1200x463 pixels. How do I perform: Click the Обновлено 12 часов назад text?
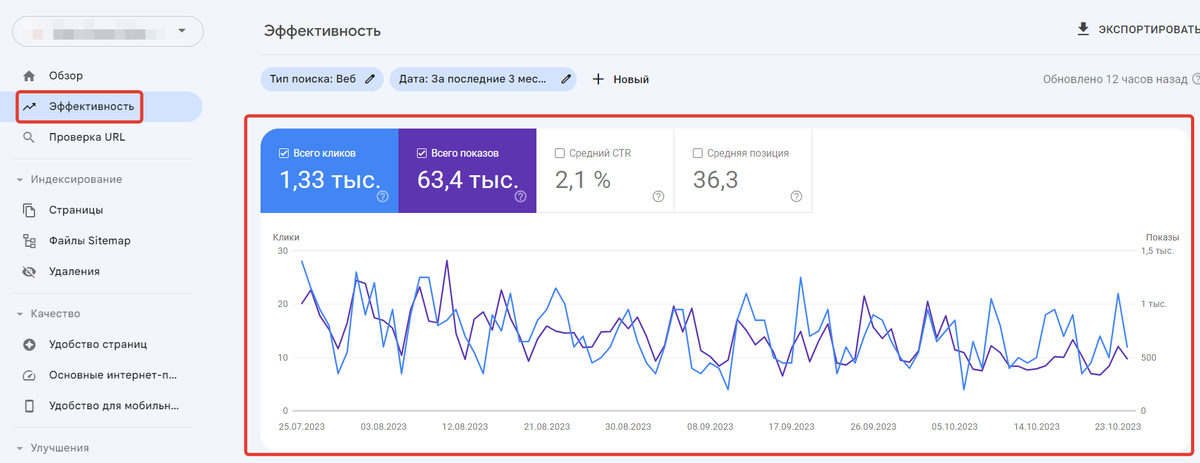[x=1116, y=79]
